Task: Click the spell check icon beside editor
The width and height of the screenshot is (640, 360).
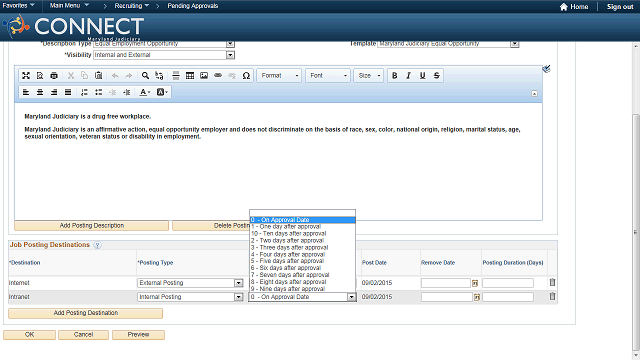Action: pyautogui.click(x=546, y=69)
